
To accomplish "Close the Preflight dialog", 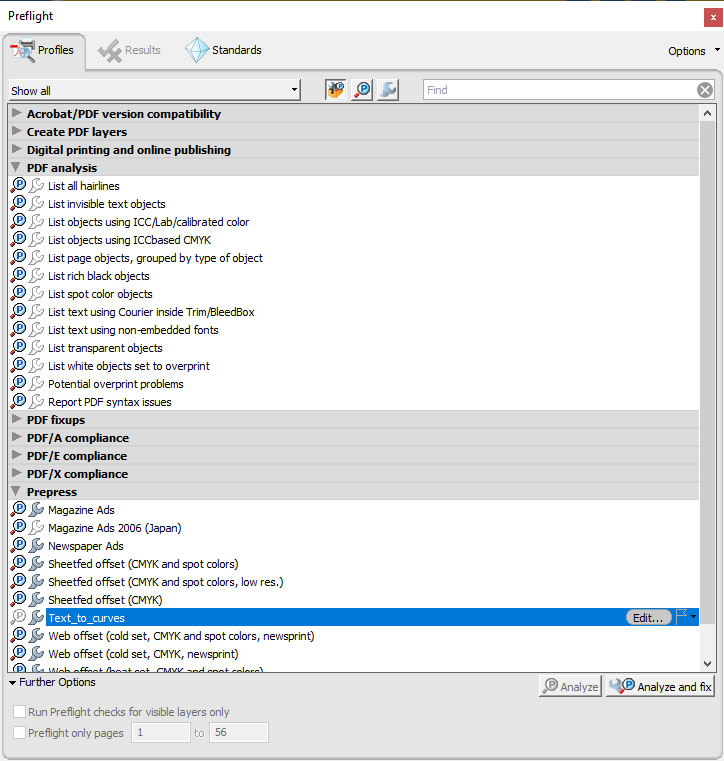I will pyautogui.click(x=713, y=17).
